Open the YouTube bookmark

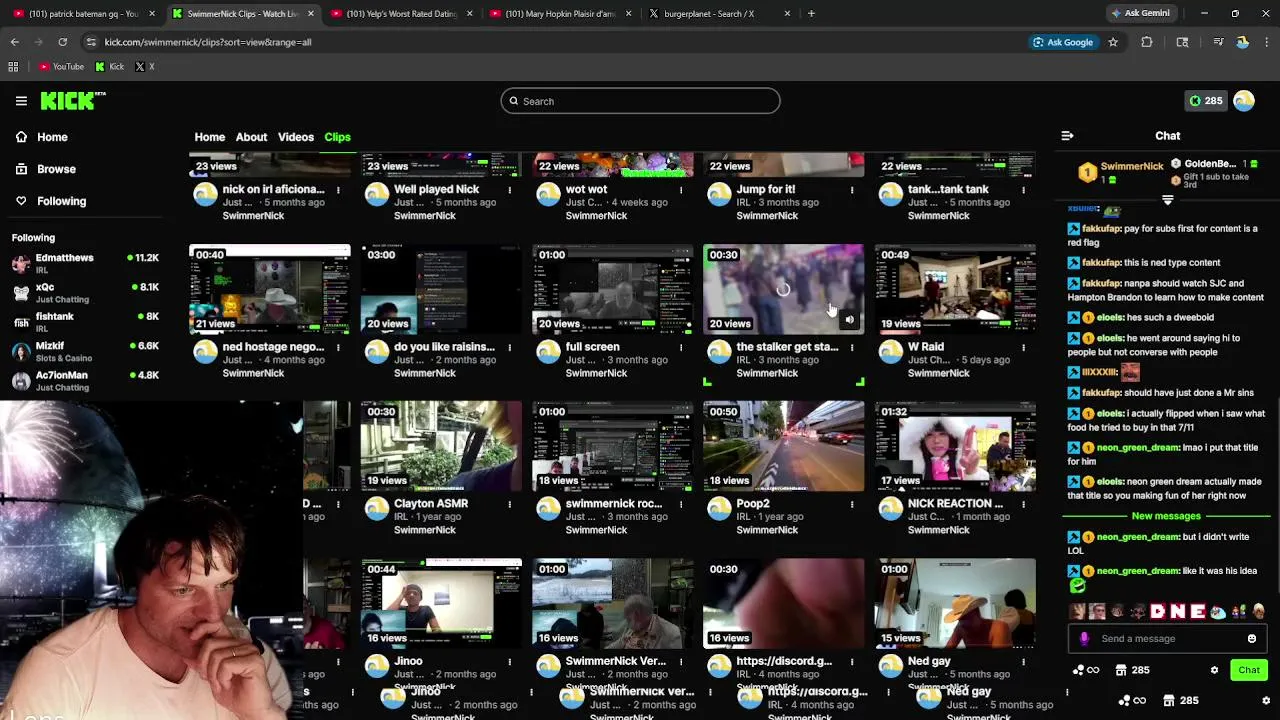coord(61,67)
